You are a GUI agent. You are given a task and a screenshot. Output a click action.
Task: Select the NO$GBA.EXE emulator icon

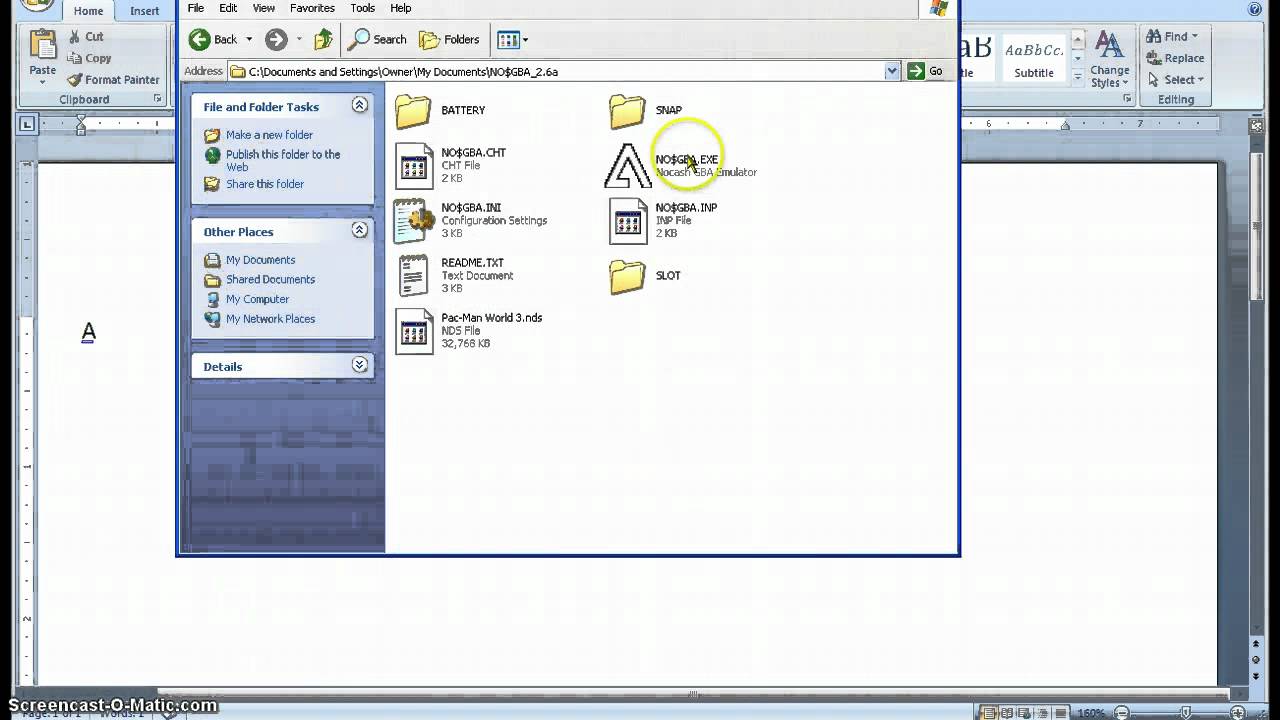(628, 166)
